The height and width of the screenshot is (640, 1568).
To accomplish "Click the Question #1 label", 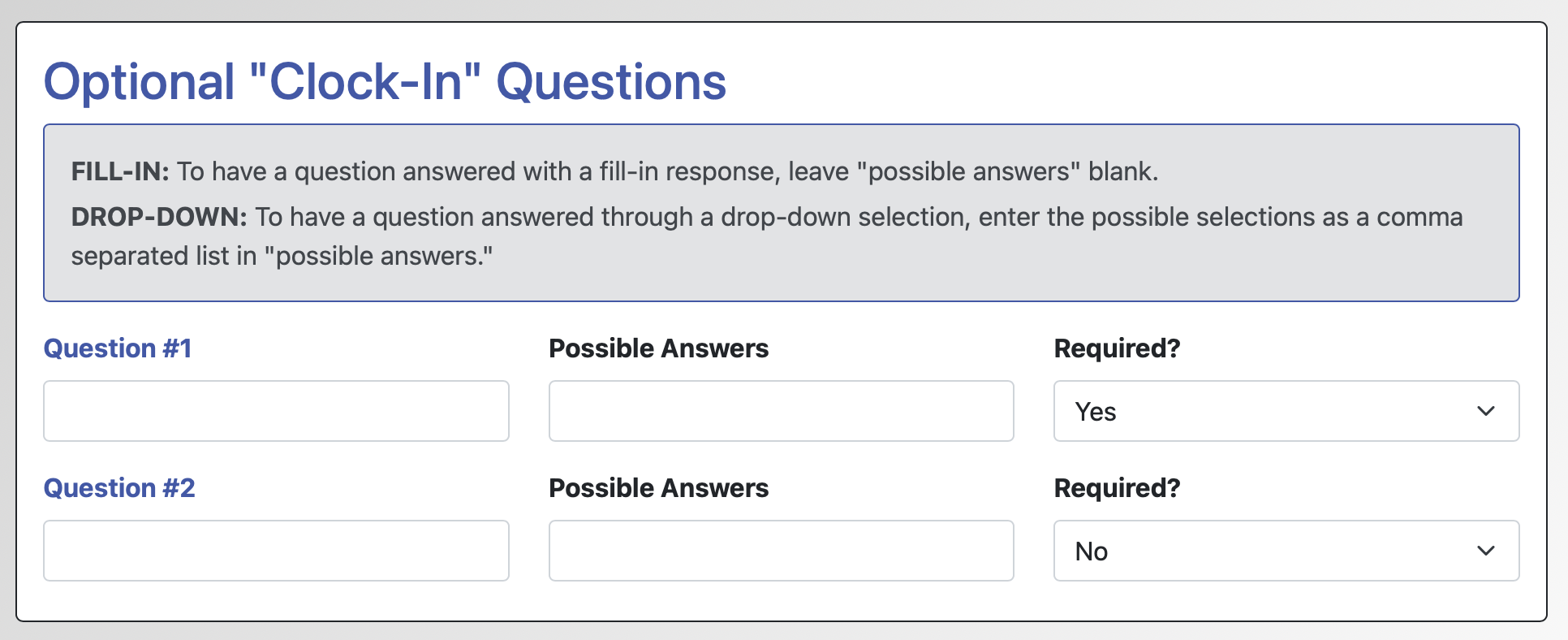I will 118,348.
